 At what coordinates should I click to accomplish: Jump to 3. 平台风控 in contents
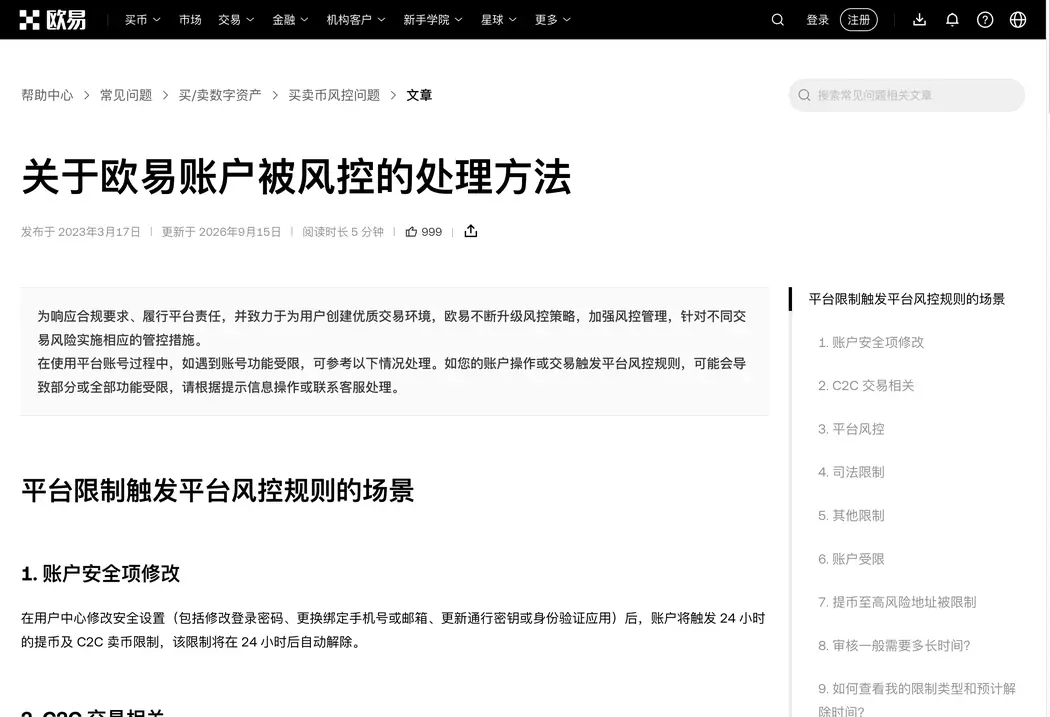[851, 429]
